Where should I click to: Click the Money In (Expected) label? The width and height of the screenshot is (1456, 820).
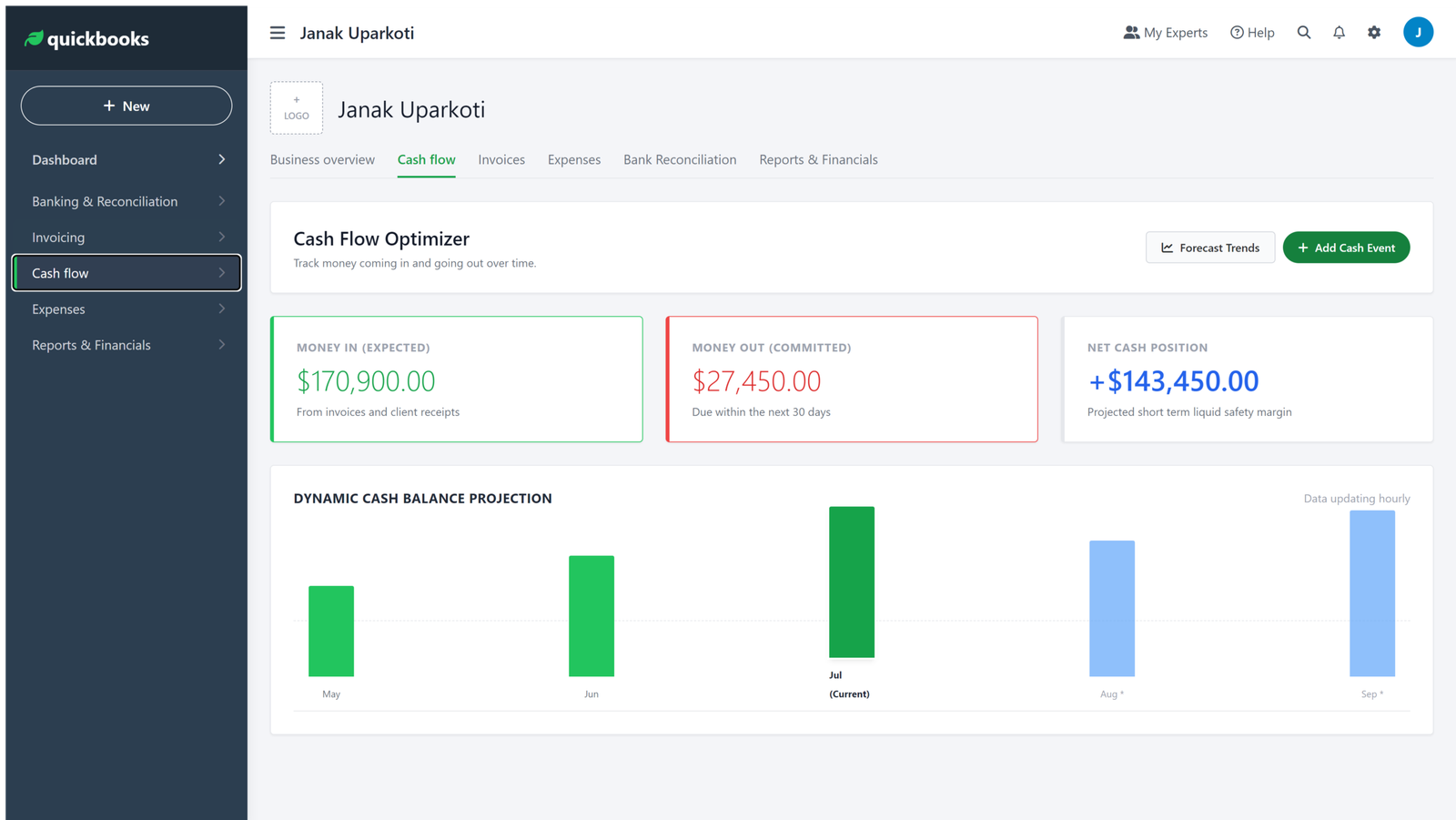click(x=363, y=348)
